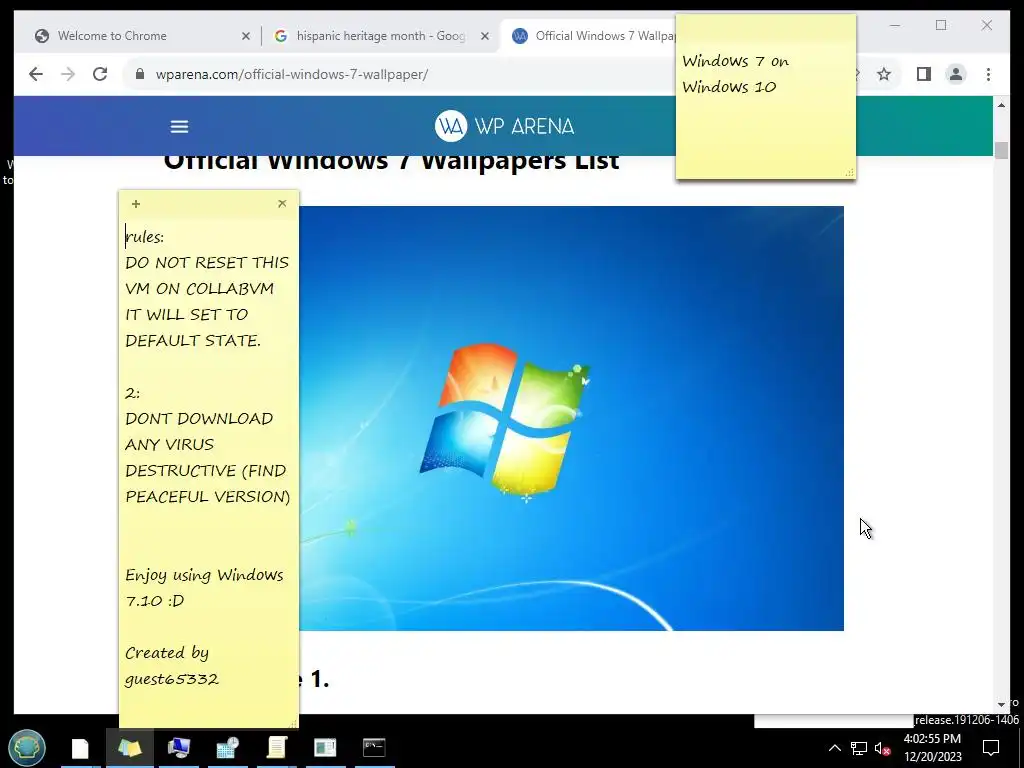Add a new sticky note with plus button
This screenshot has width=1024, height=768.
point(136,204)
